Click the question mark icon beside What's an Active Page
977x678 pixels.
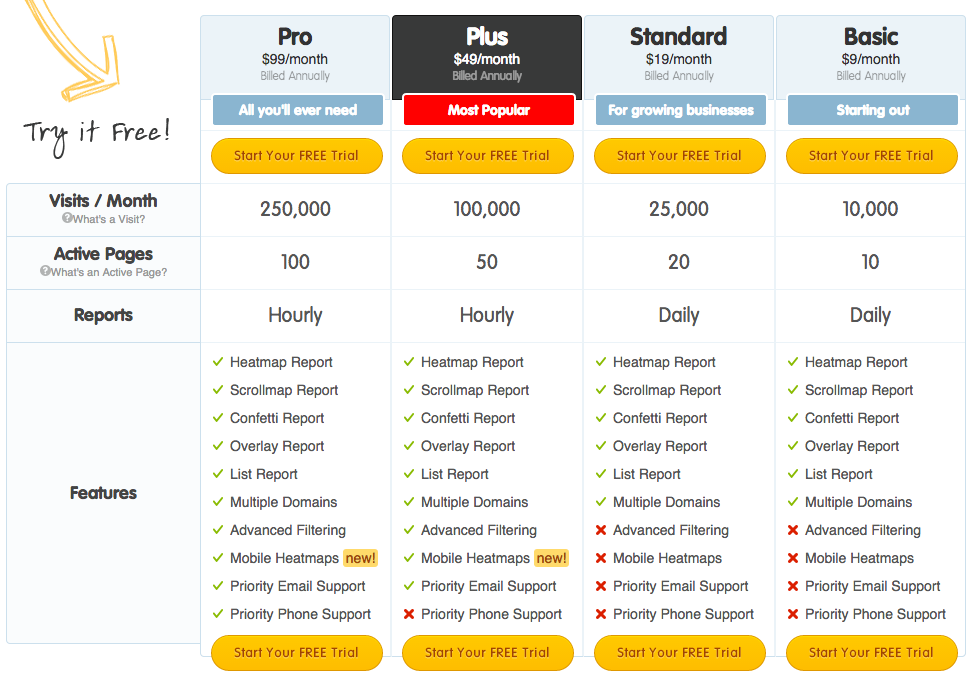(x=45, y=272)
